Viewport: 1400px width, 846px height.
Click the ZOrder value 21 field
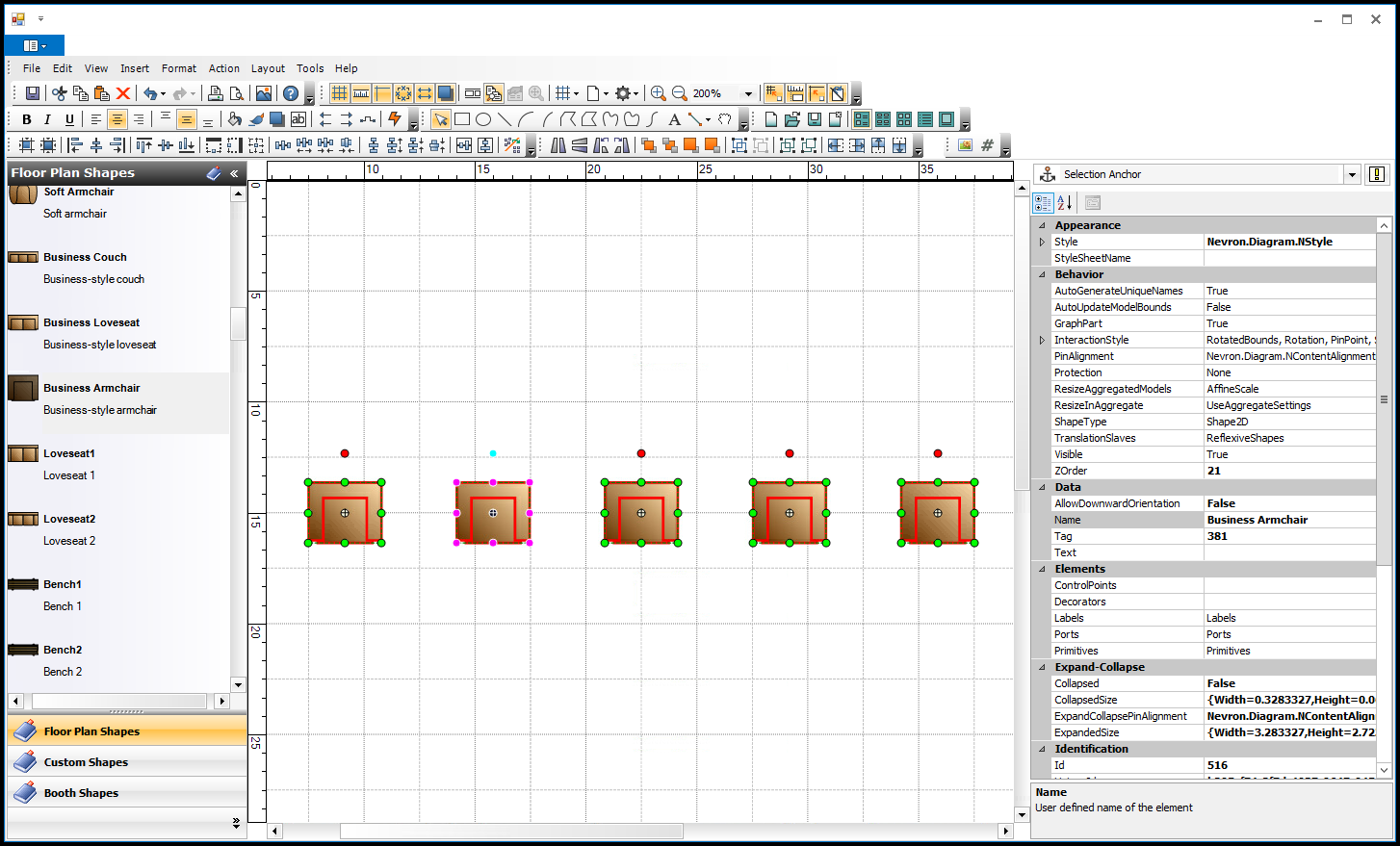[x=1289, y=471]
